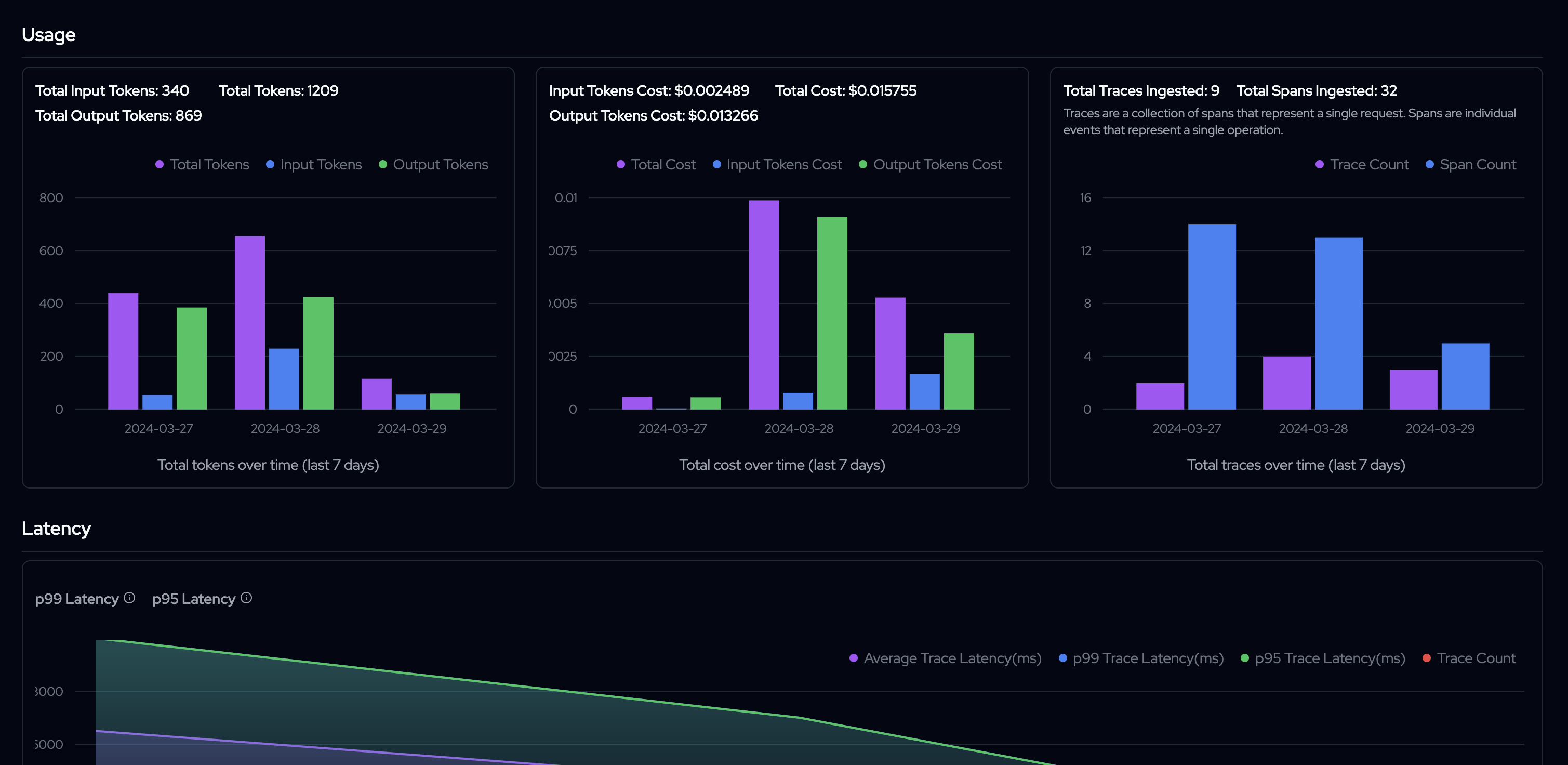Click purple total tokens bar for 2024-03-28
This screenshot has height=765, width=1568.
[249, 323]
